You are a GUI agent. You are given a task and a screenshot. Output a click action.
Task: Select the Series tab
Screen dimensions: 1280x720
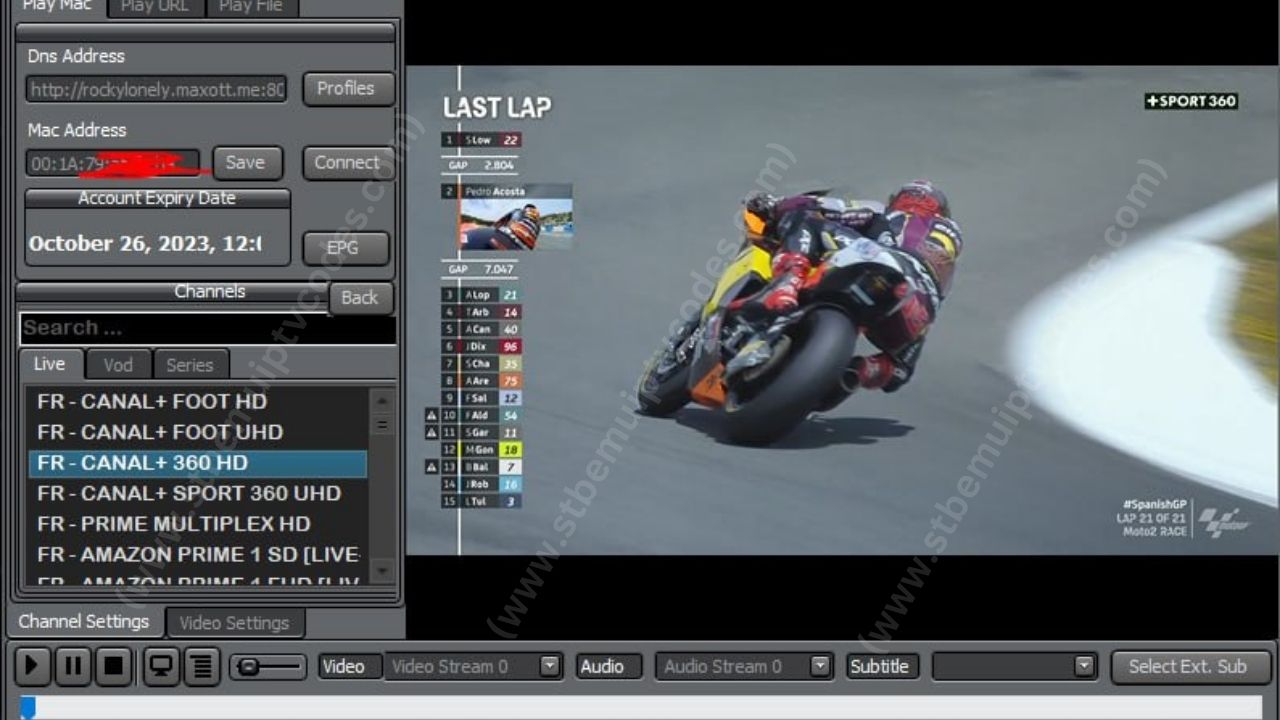point(190,365)
